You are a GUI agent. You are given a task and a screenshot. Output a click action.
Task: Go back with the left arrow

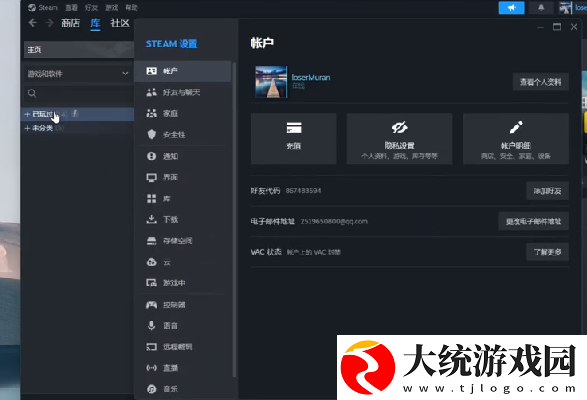33,23
